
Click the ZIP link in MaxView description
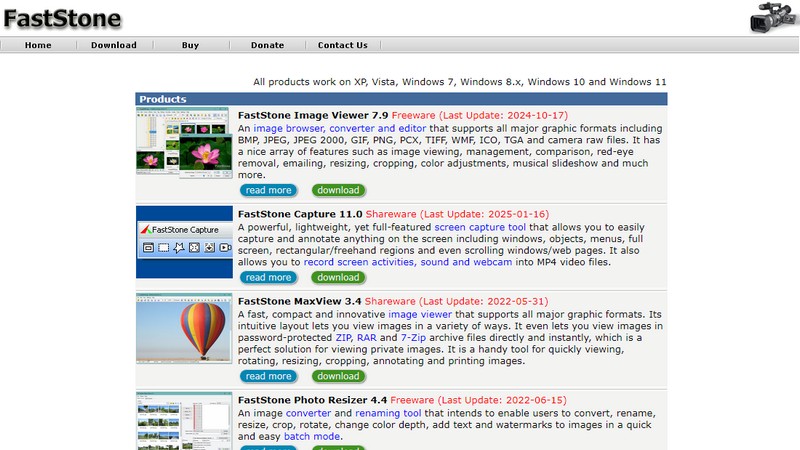click(343, 338)
